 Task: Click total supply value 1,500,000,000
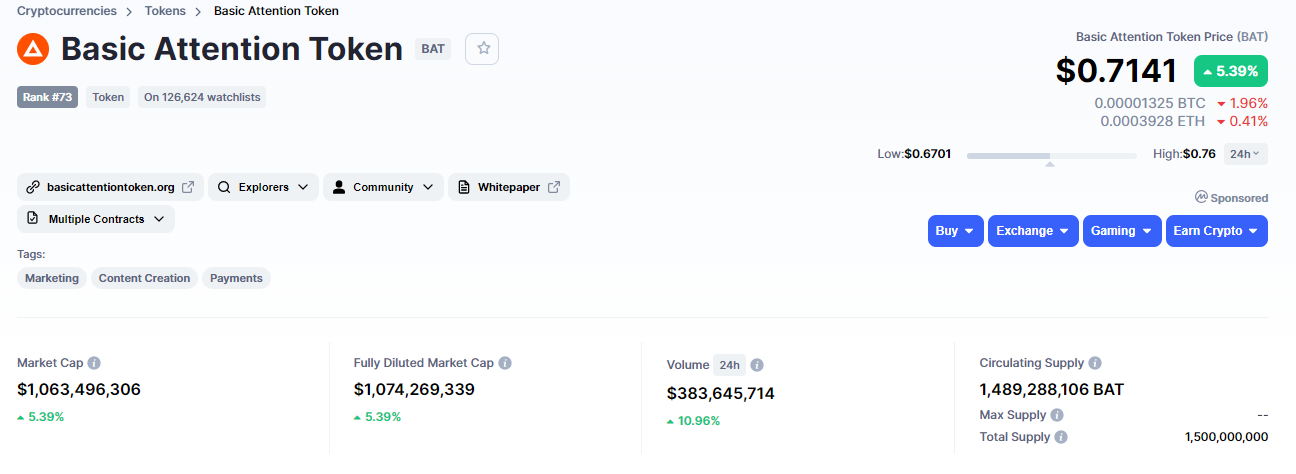point(1226,437)
